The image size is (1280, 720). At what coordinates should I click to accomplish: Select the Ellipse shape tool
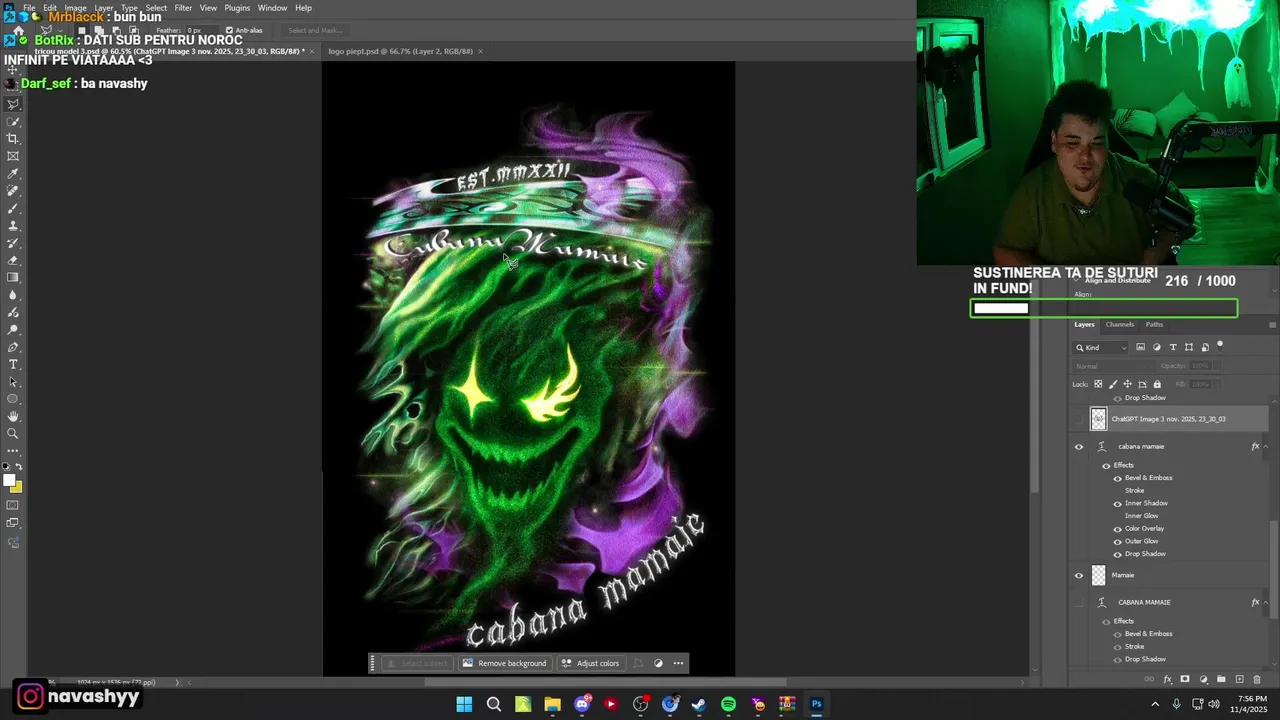coord(13,399)
